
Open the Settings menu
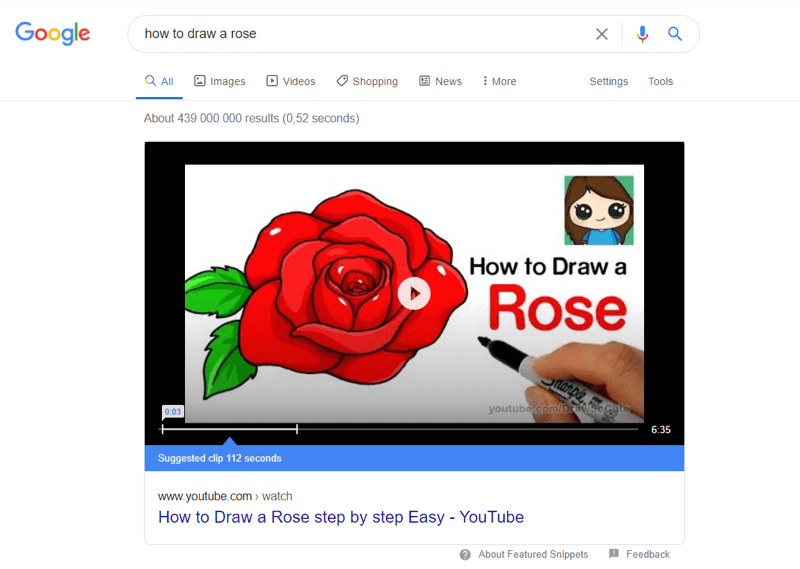608,81
